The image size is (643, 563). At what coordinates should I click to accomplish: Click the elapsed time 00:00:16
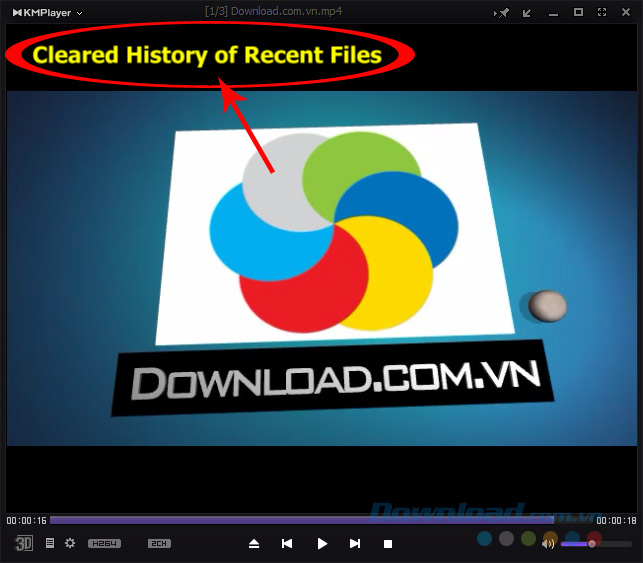pyautogui.click(x=27, y=521)
